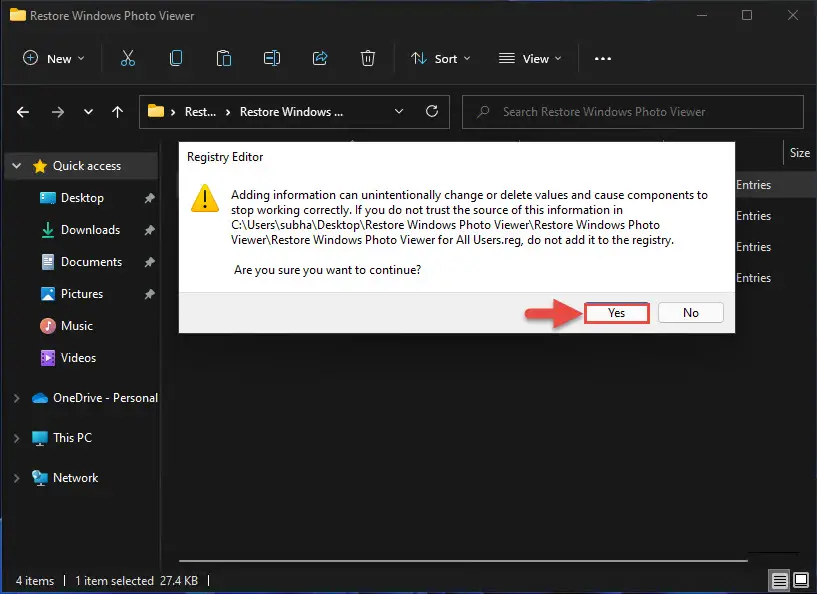Open the Sort options dropdown

[x=440, y=58]
